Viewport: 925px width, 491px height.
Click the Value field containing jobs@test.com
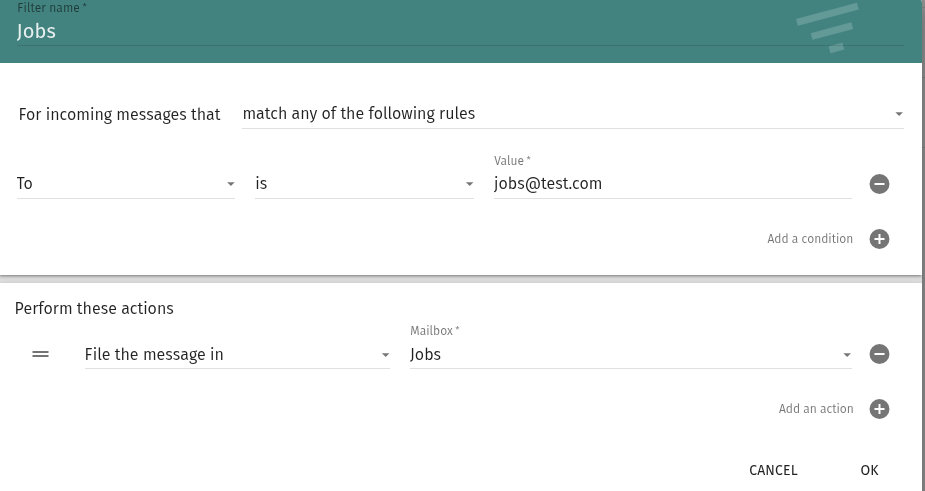670,184
